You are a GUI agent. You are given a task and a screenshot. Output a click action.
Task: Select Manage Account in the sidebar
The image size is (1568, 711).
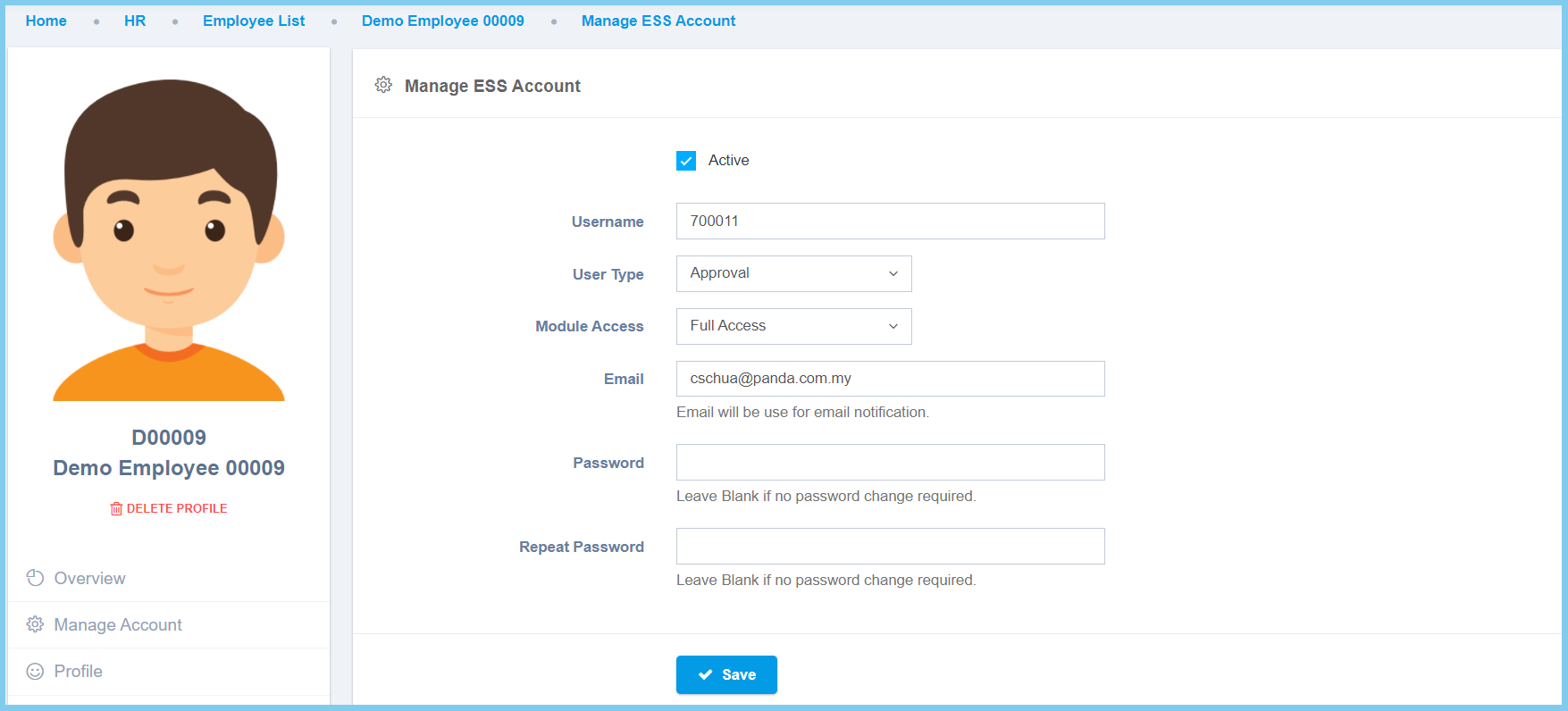tap(118, 624)
